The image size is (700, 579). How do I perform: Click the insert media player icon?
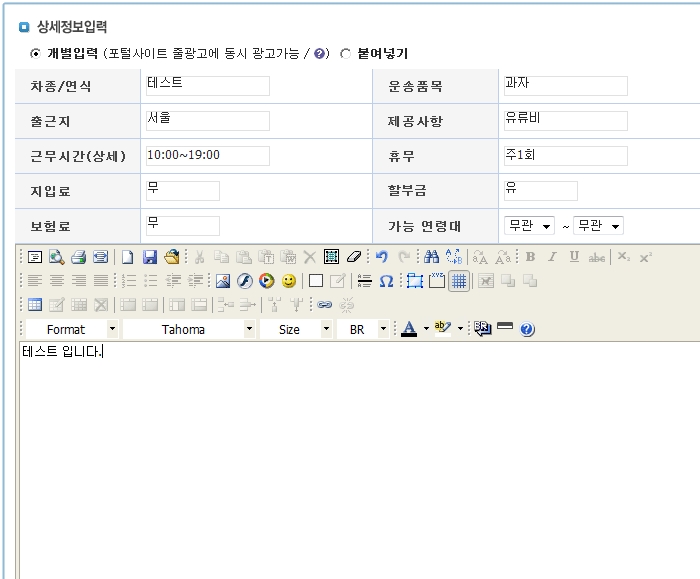[x=267, y=281]
